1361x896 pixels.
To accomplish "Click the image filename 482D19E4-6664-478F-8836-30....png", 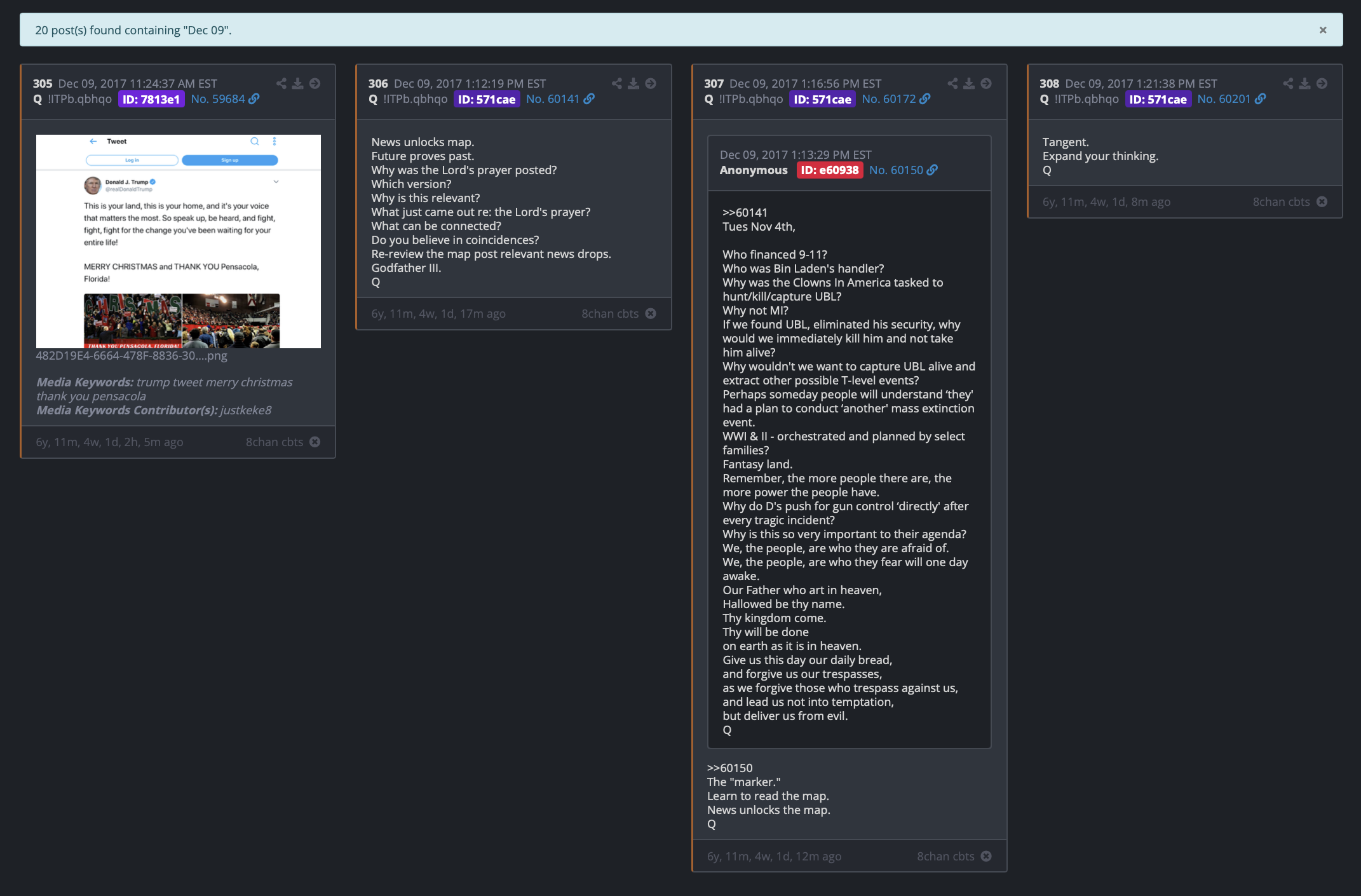I will coord(132,356).
